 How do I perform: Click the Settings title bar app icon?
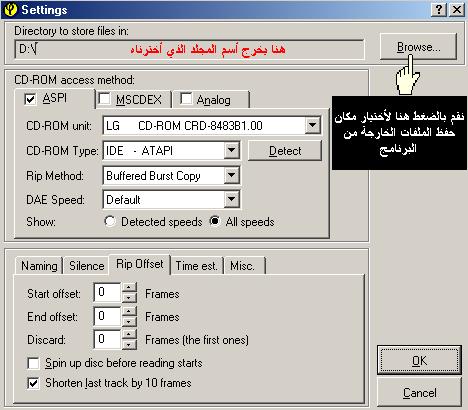click(10, 10)
